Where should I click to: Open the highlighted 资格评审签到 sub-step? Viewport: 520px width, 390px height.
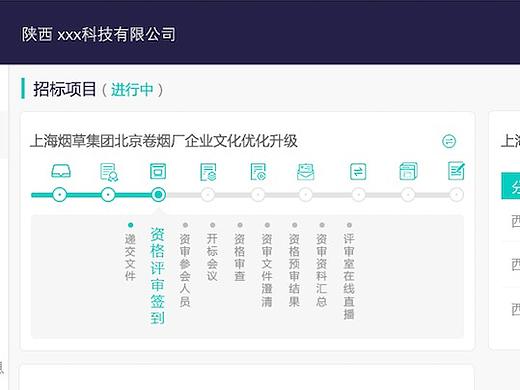157,276
